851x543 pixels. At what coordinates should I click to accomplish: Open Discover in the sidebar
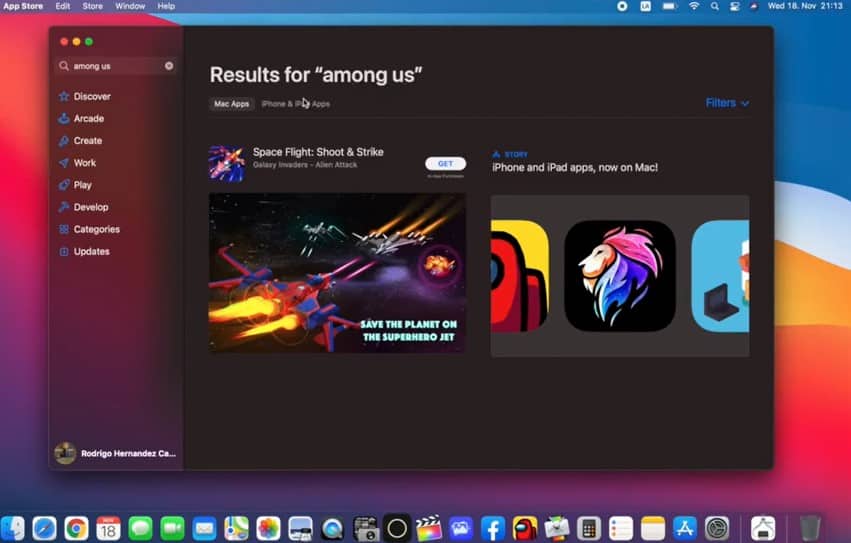click(85, 96)
